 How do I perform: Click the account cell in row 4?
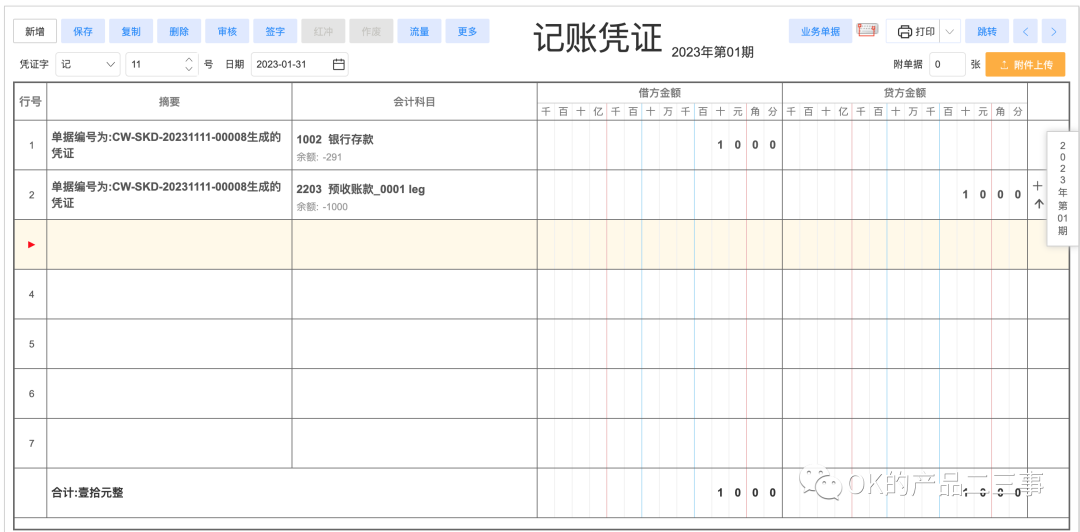(415, 294)
